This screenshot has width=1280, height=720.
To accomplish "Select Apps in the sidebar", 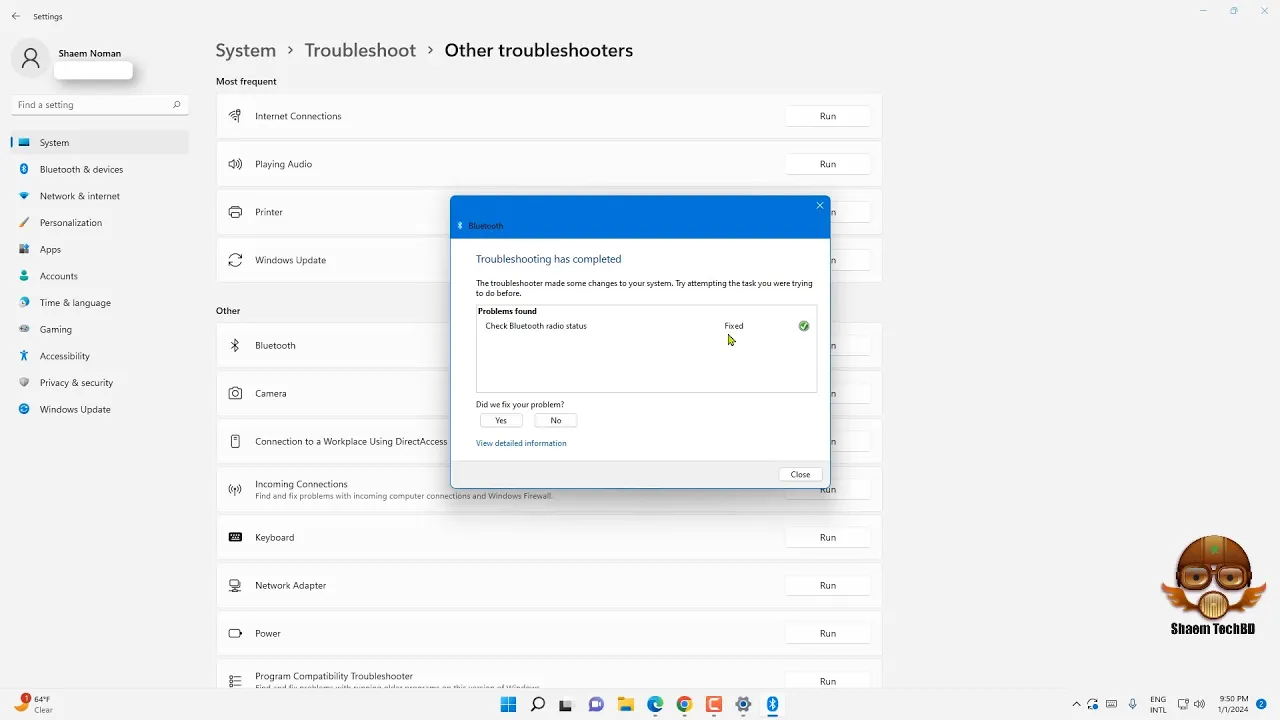I will coord(100,249).
